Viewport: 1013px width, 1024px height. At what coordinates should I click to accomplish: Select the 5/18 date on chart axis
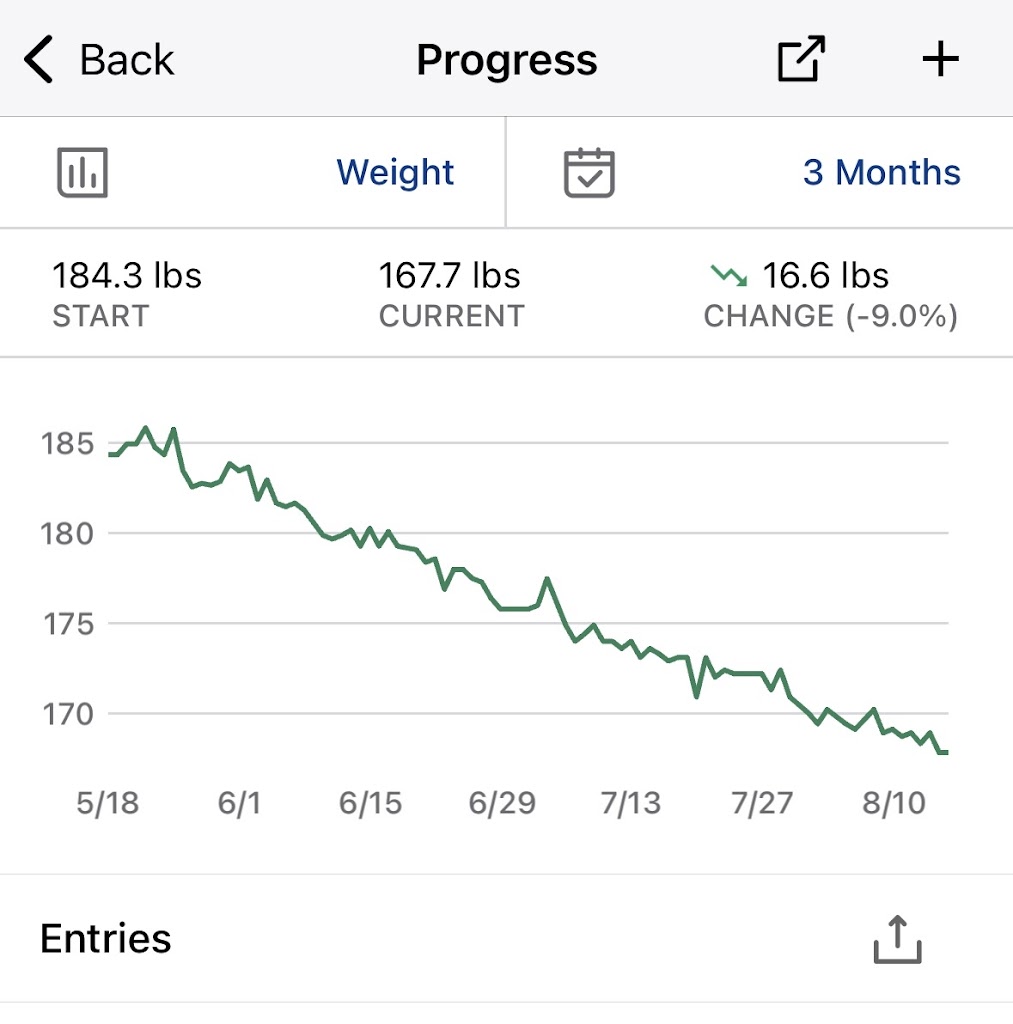108,803
